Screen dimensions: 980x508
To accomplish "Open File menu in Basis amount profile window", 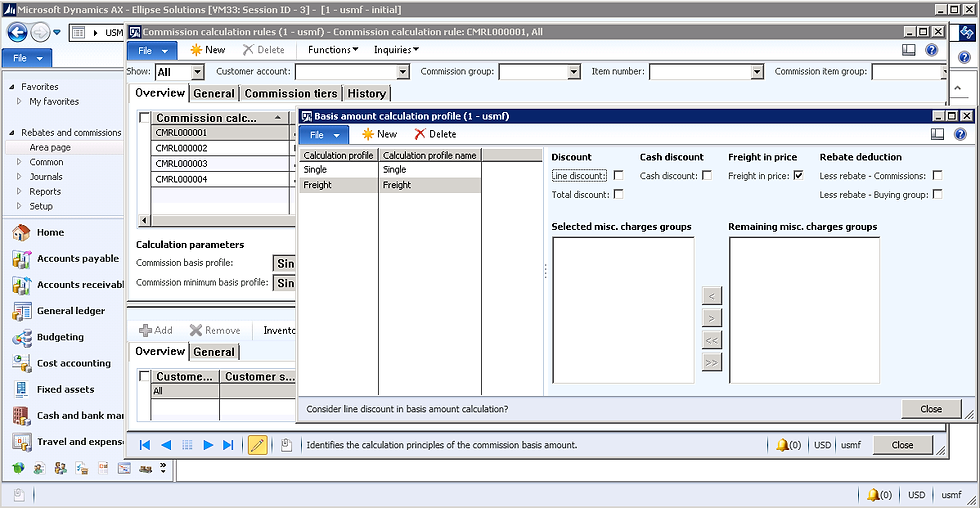I will (x=324, y=135).
